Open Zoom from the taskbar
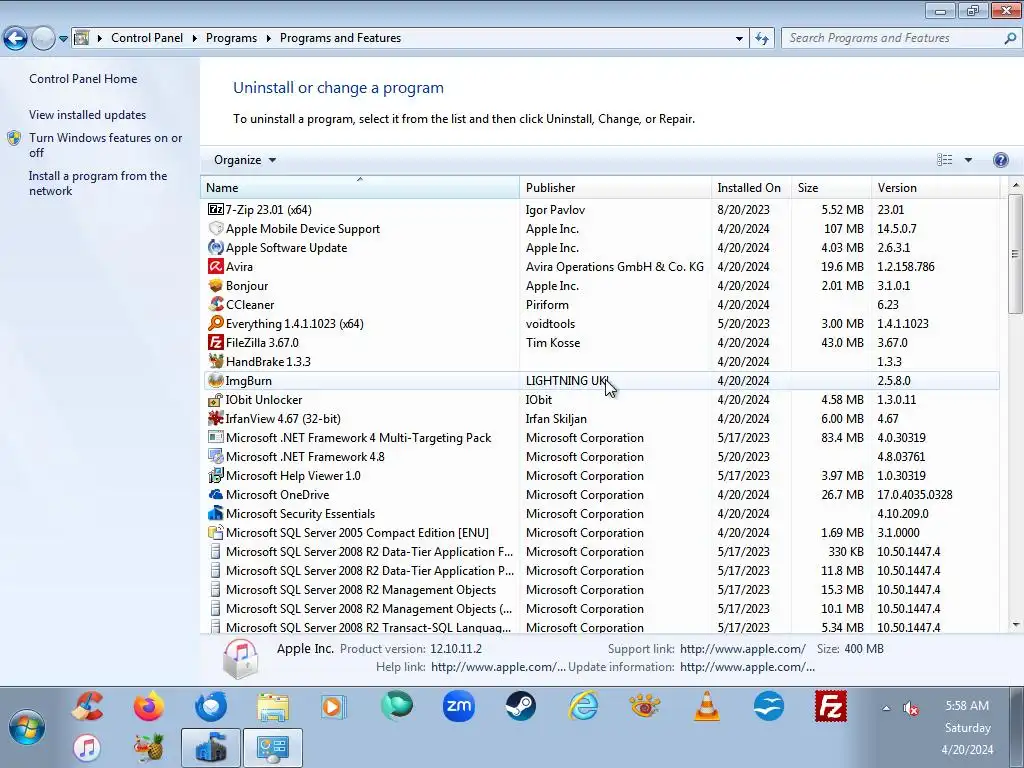The width and height of the screenshot is (1024, 768). tap(458, 707)
